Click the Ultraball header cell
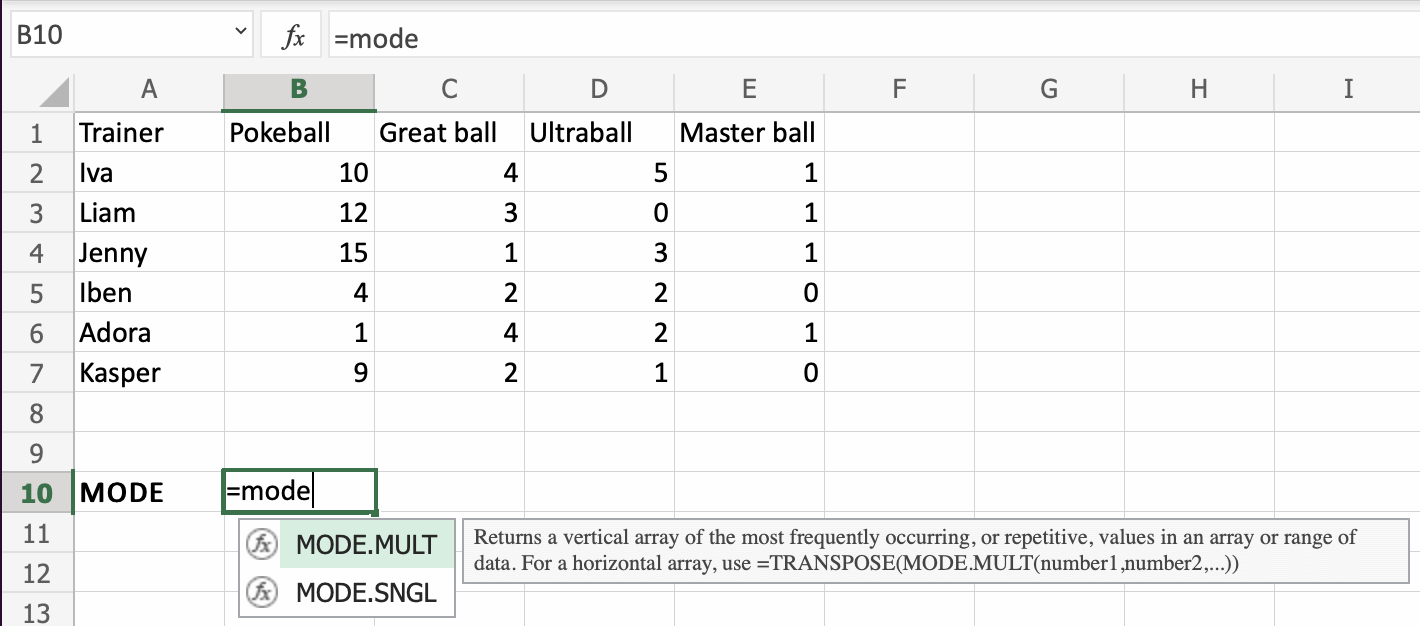This screenshot has height=626, width=1420. [599, 133]
